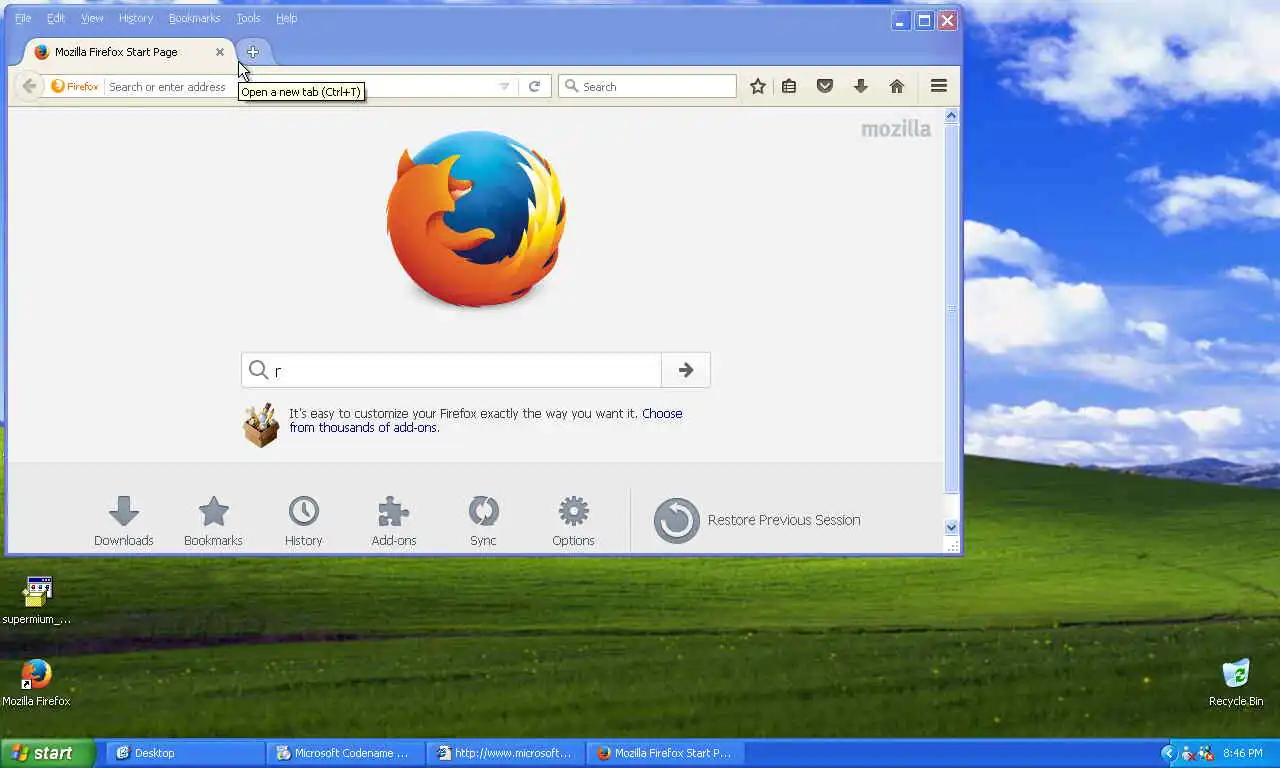Click the vertical scrollbar thumb

point(951,308)
